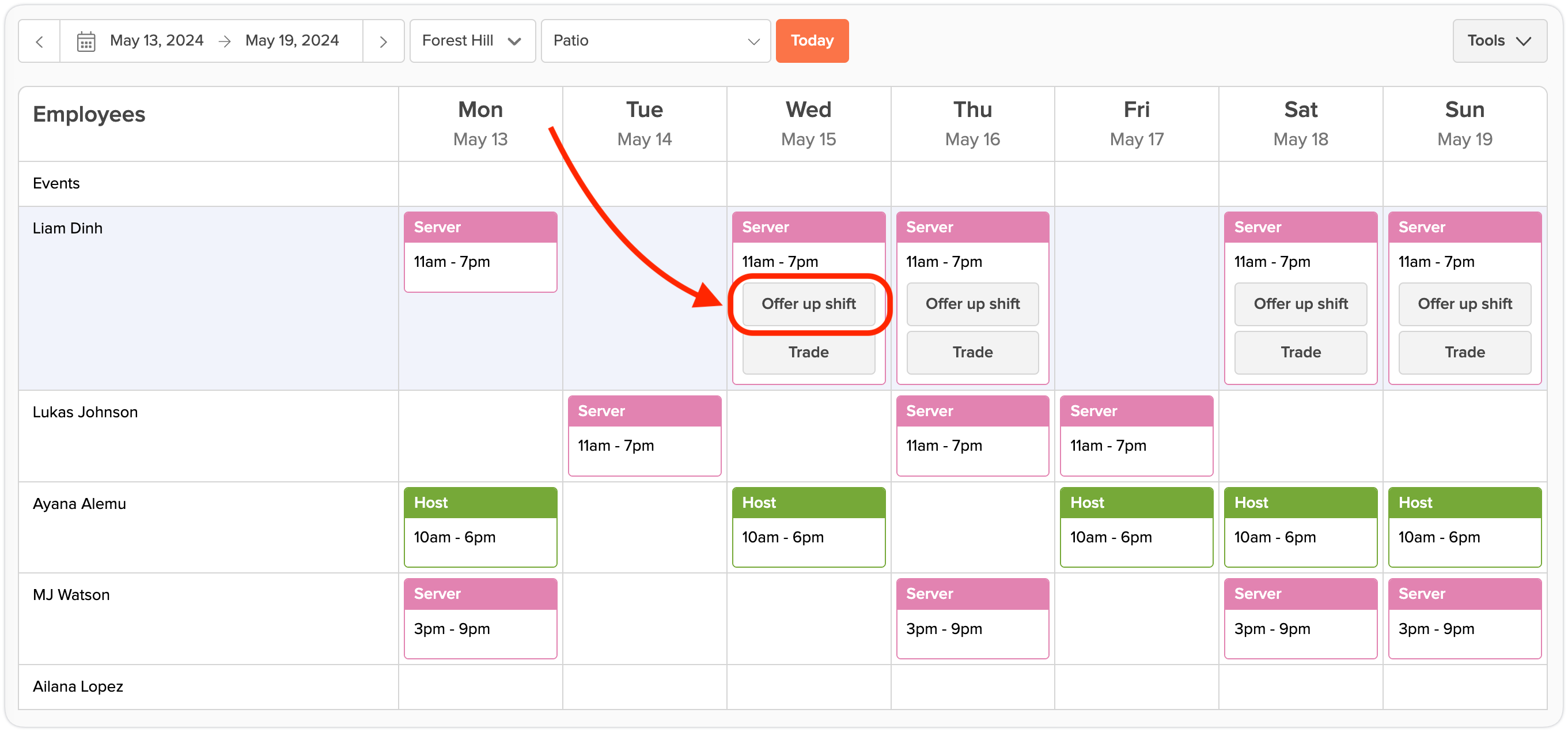Open MJ Watson's Monday 3pm-9pm shift
1568x732 pixels.
(480, 618)
